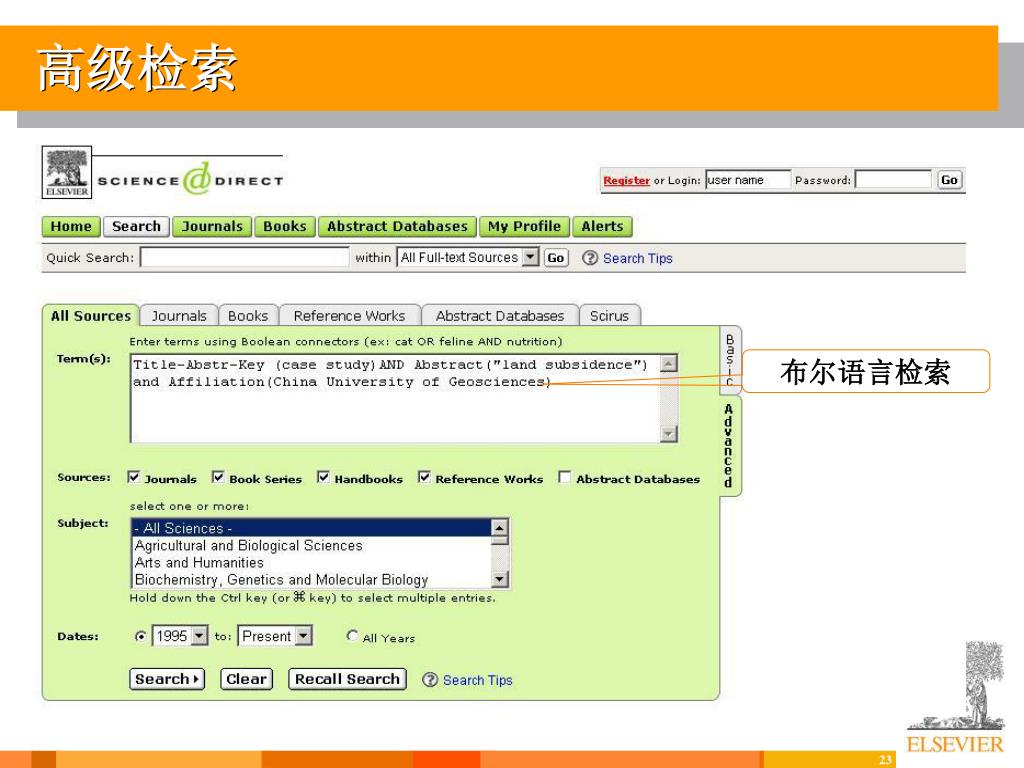The height and width of the screenshot is (768, 1024).
Task: Toggle the Book Series checkbox
Action: click(218, 477)
